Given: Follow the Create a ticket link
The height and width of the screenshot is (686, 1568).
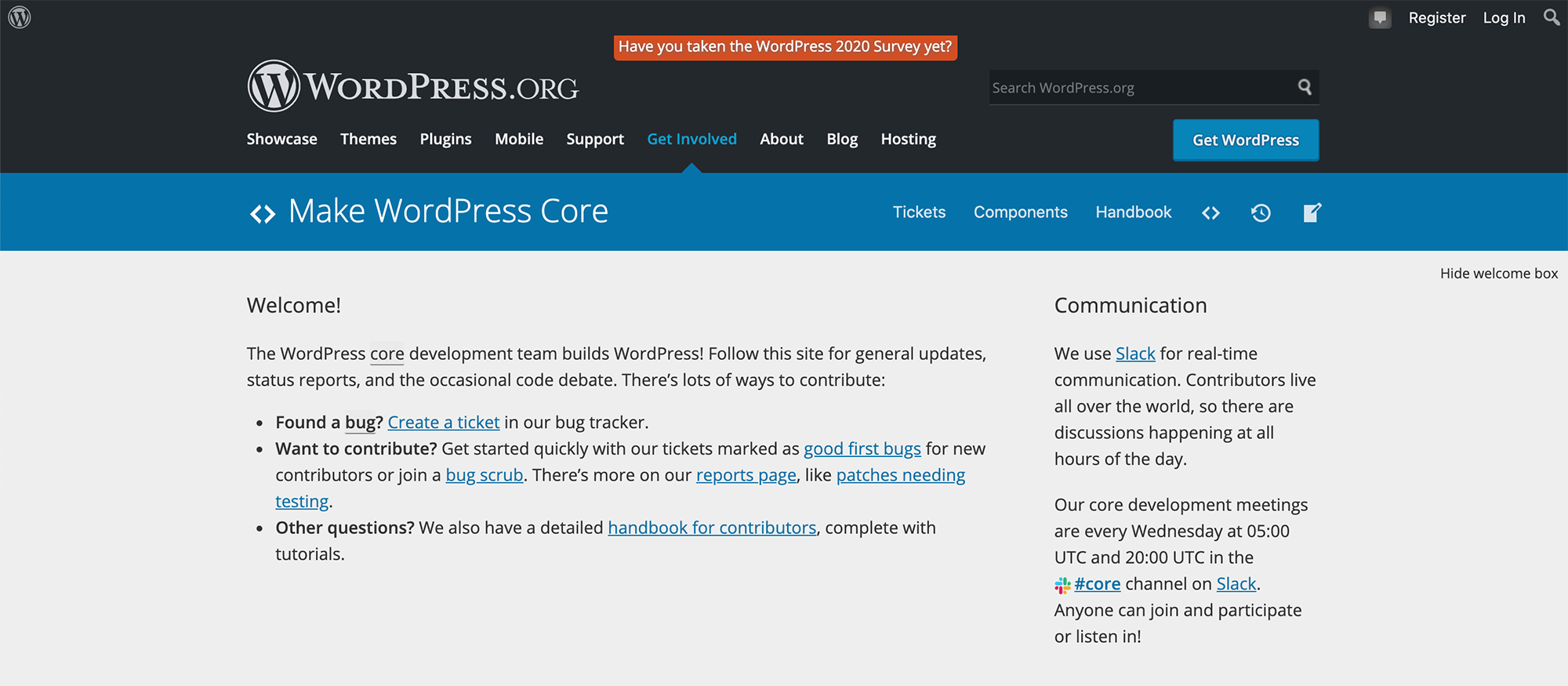Looking at the screenshot, I should 443,423.
